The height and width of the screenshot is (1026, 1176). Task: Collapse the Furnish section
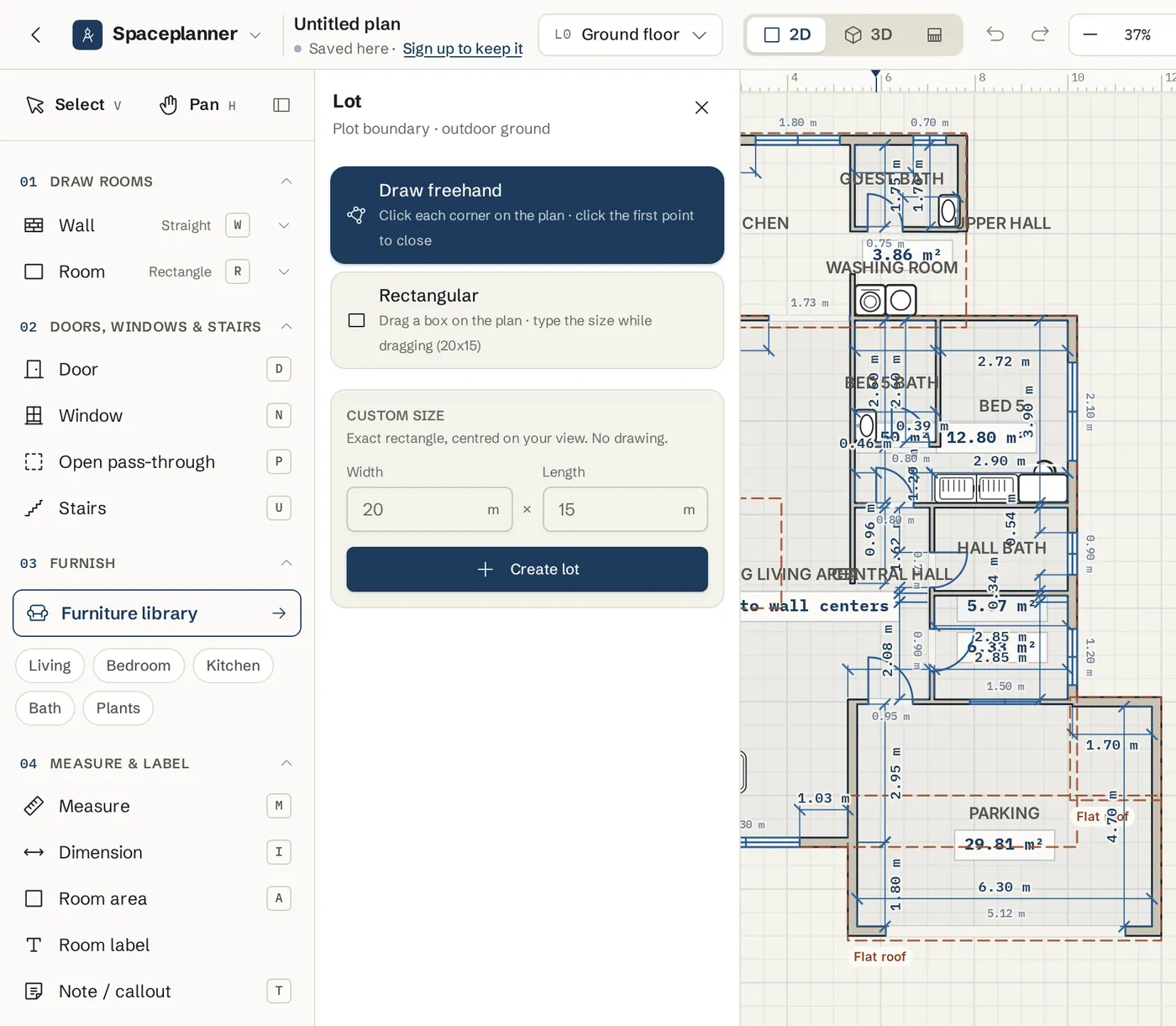[x=286, y=563]
